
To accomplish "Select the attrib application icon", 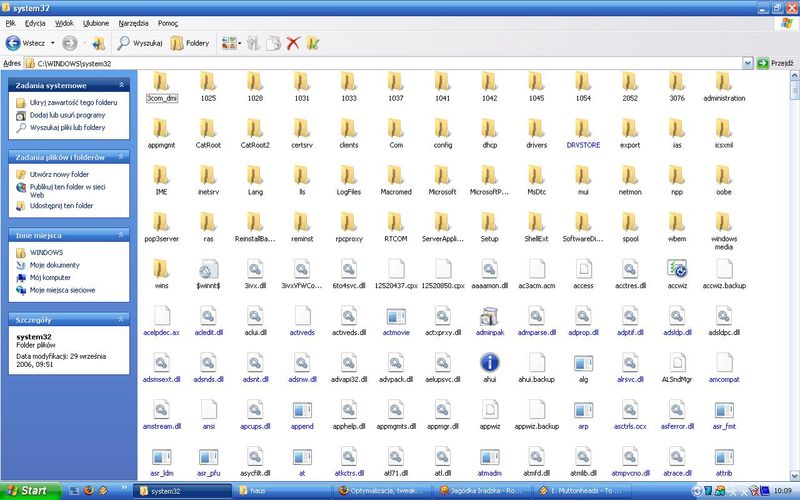I will (x=723, y=457).
